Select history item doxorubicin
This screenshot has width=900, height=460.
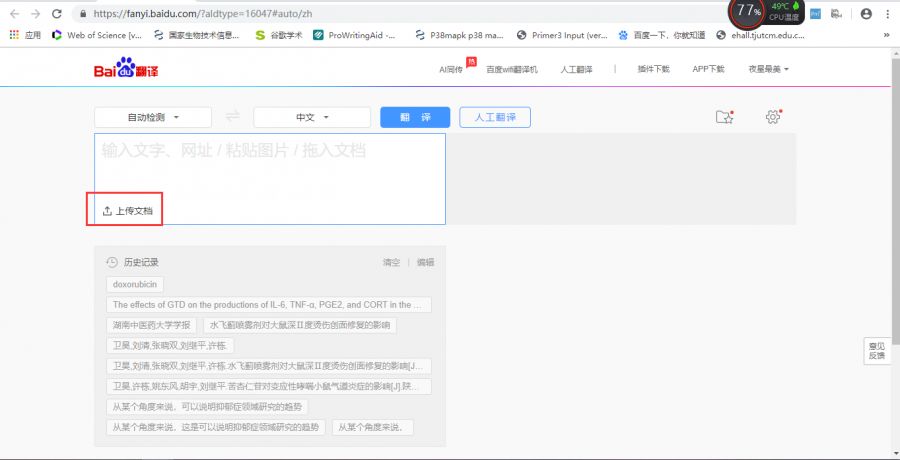tap(135, 284)
